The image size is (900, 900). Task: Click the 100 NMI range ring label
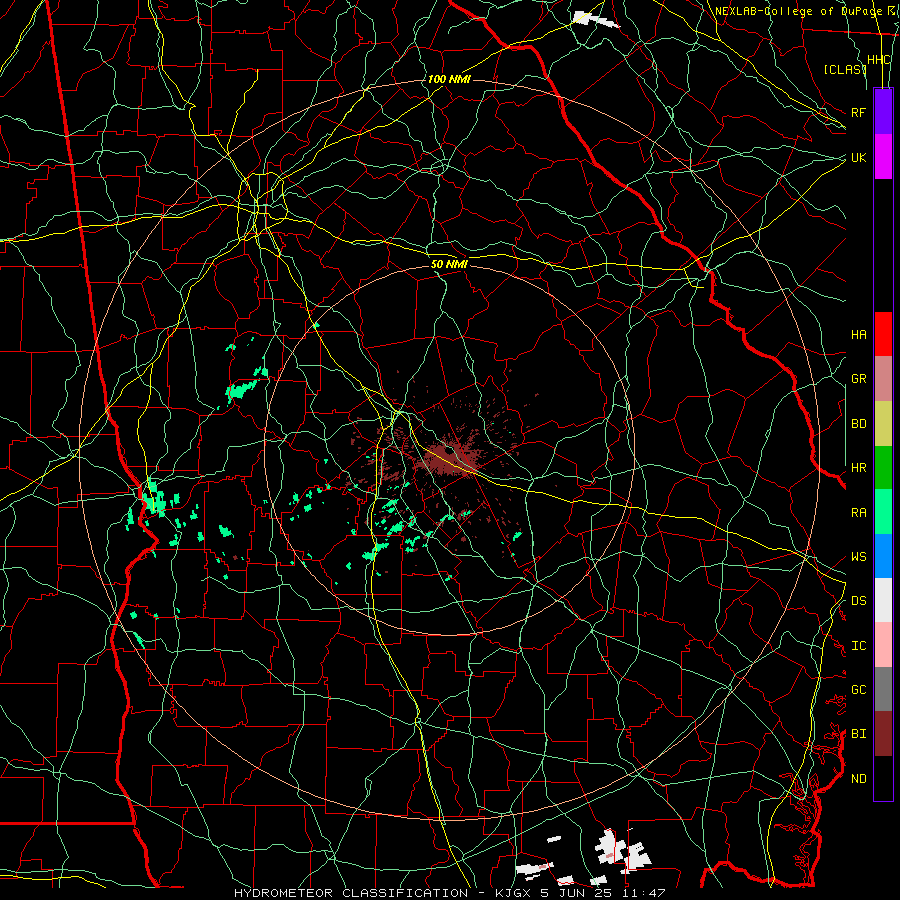[x=449, y=79]
